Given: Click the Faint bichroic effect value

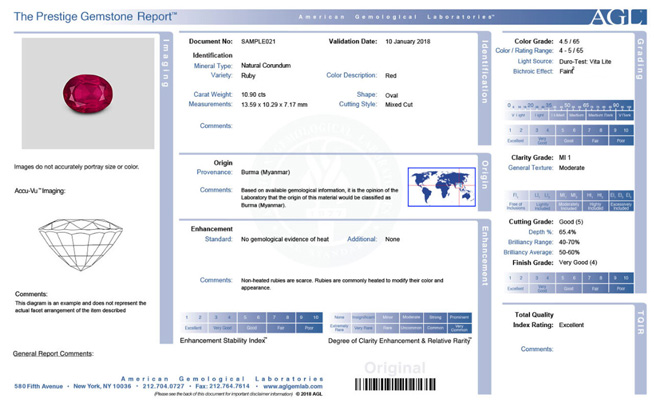Looking at the screenshot, I should (x=566, y=71).
